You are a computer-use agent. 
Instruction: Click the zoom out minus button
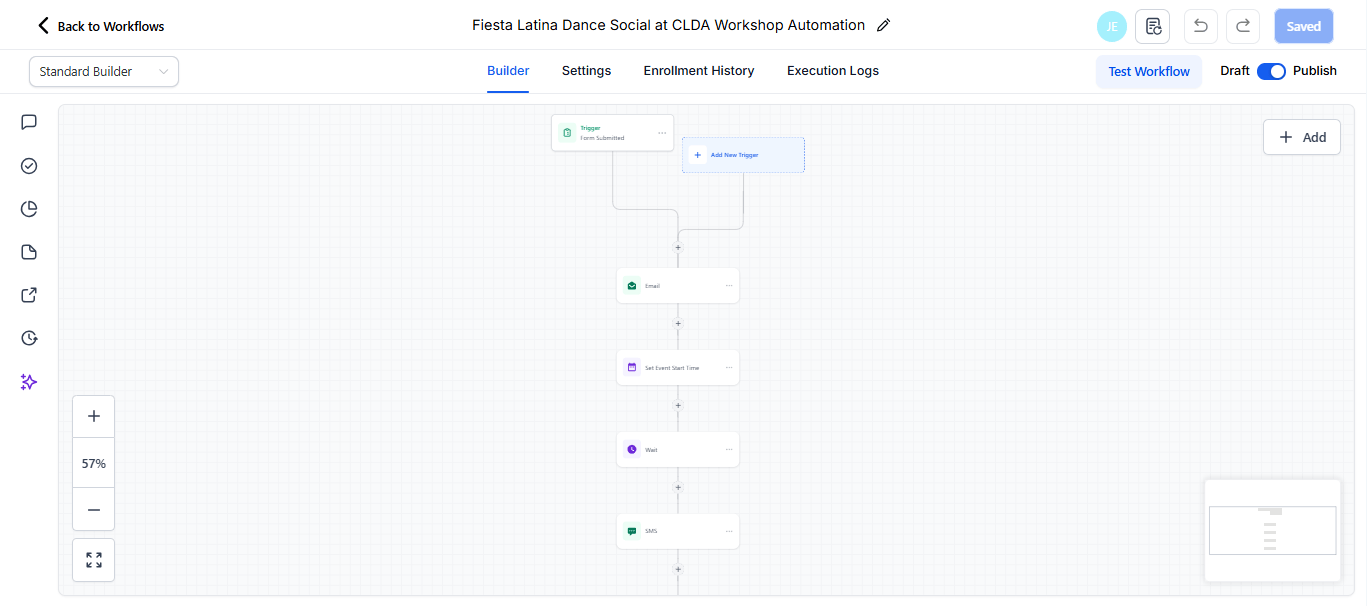coord(94,510)
